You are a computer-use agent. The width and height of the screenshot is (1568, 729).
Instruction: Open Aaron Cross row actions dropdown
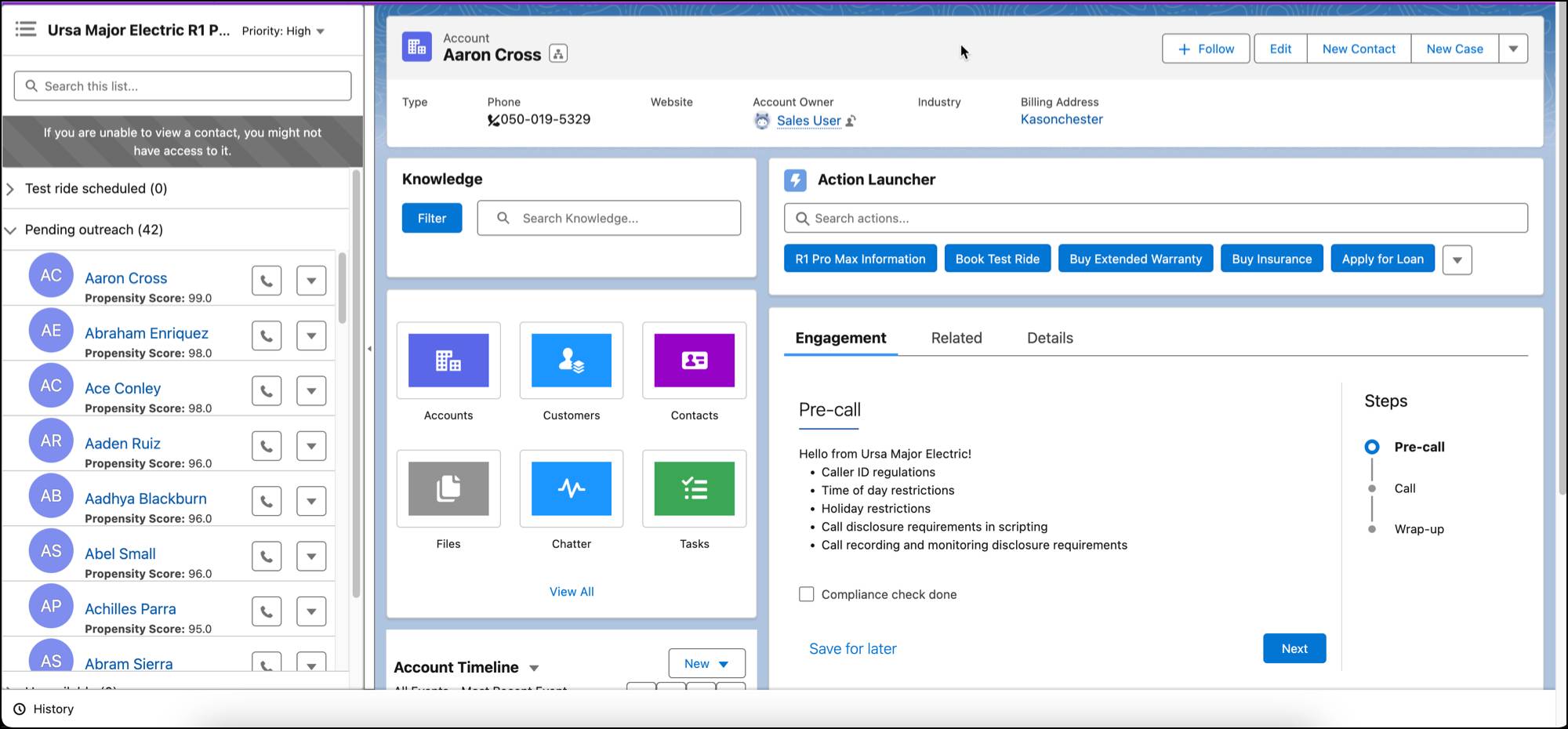pyautogui.click(x=311, y=281)
